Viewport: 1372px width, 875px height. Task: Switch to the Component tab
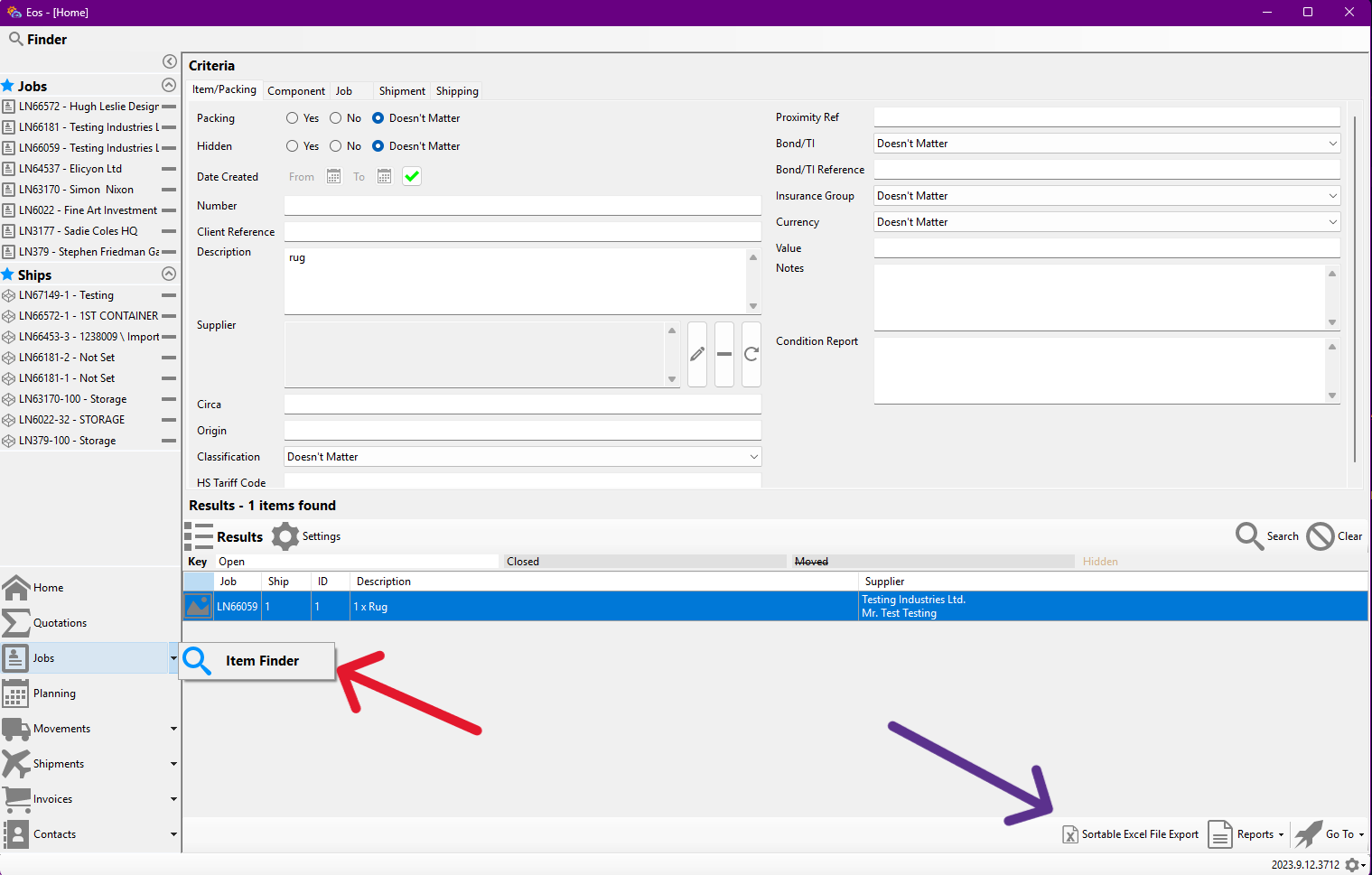[x=296, y=91]
